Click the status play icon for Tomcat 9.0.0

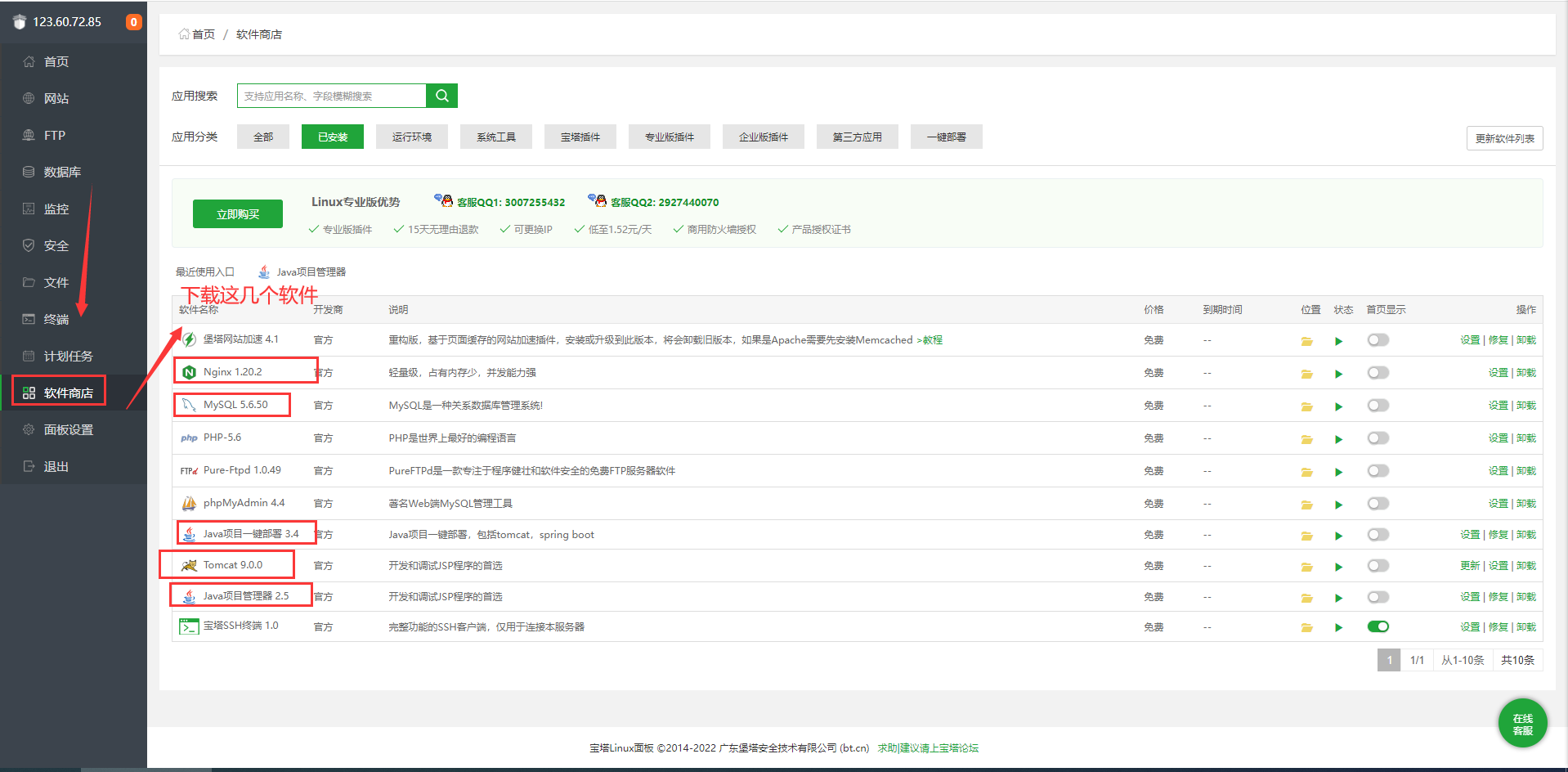1338,567
